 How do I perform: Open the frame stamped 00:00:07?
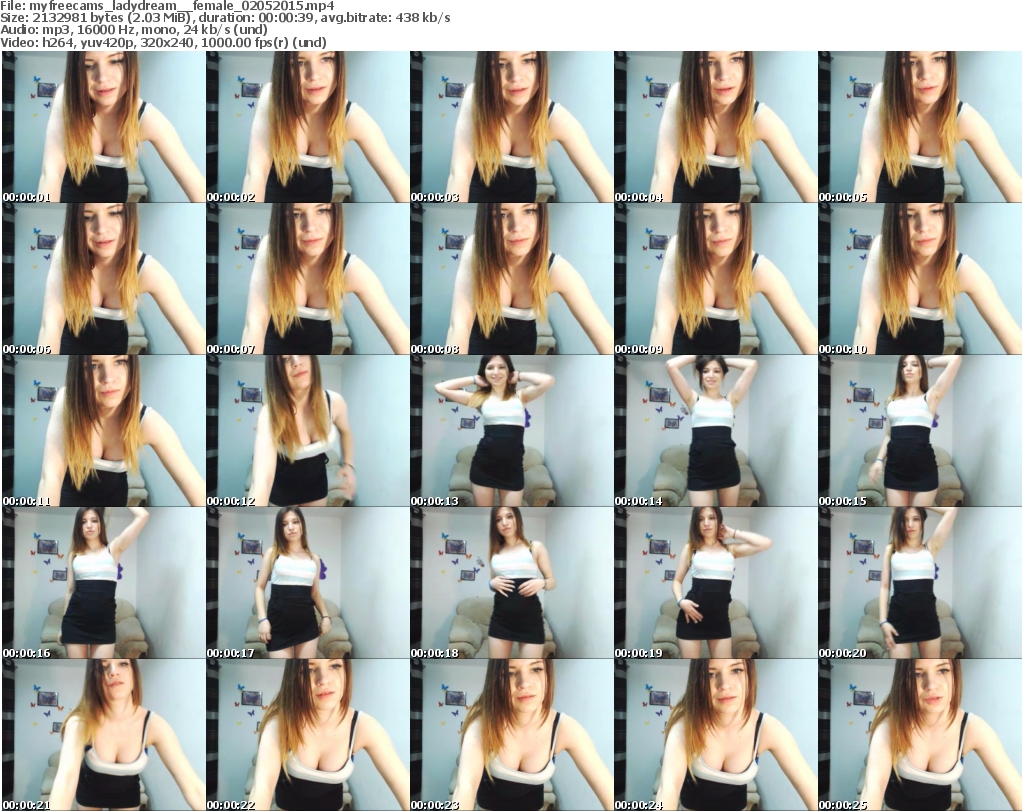tap(308, 279)
